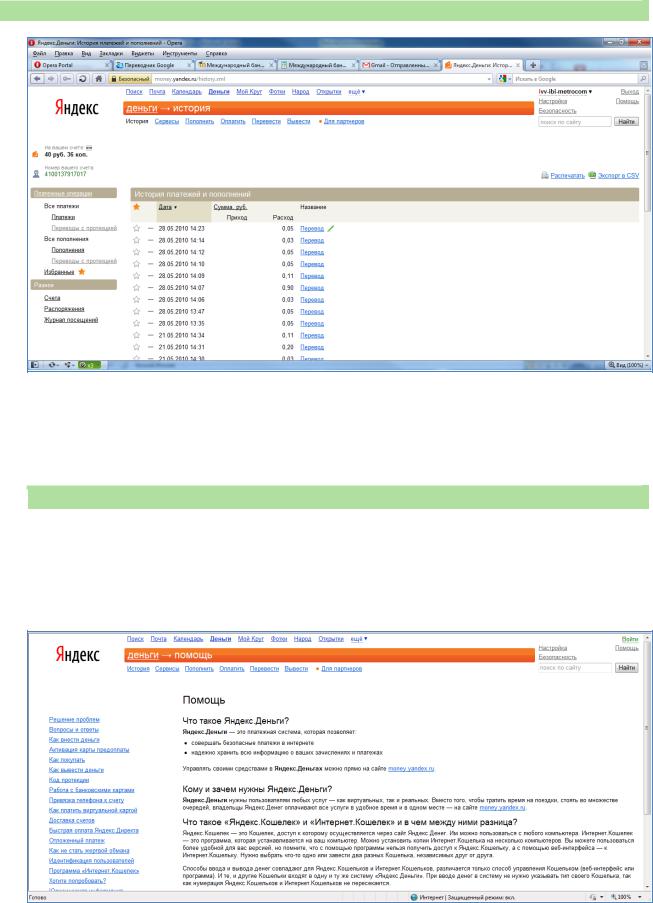
Task: Close the Gmail tab
Action: coord(436,66)
